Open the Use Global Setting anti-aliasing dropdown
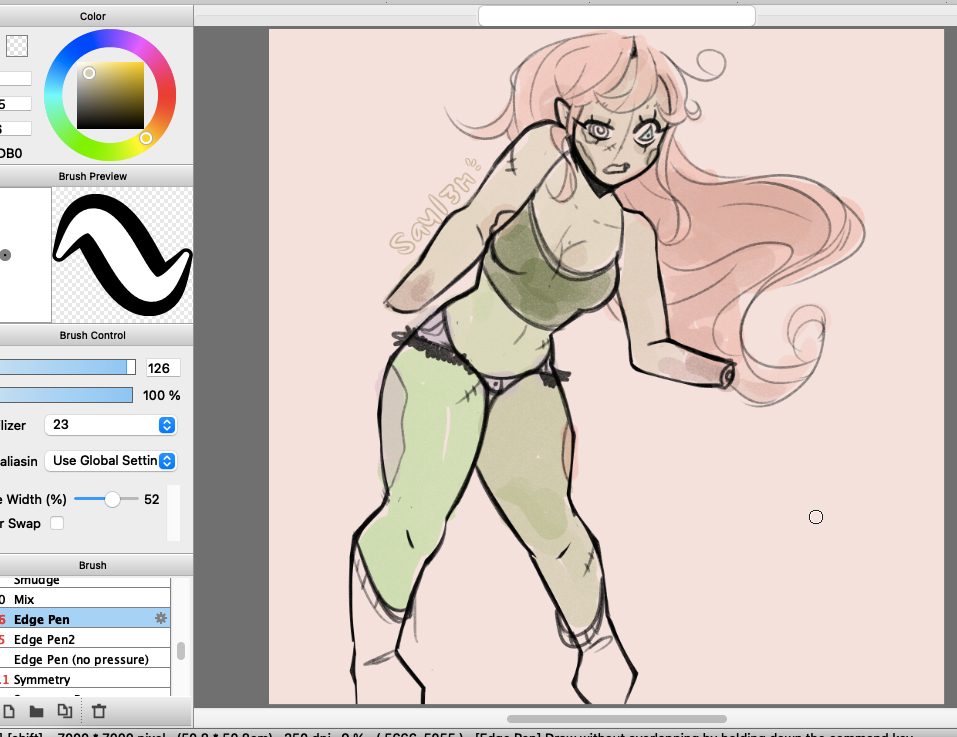This screenshot has height=737, width=957. (x=112, y=461)
